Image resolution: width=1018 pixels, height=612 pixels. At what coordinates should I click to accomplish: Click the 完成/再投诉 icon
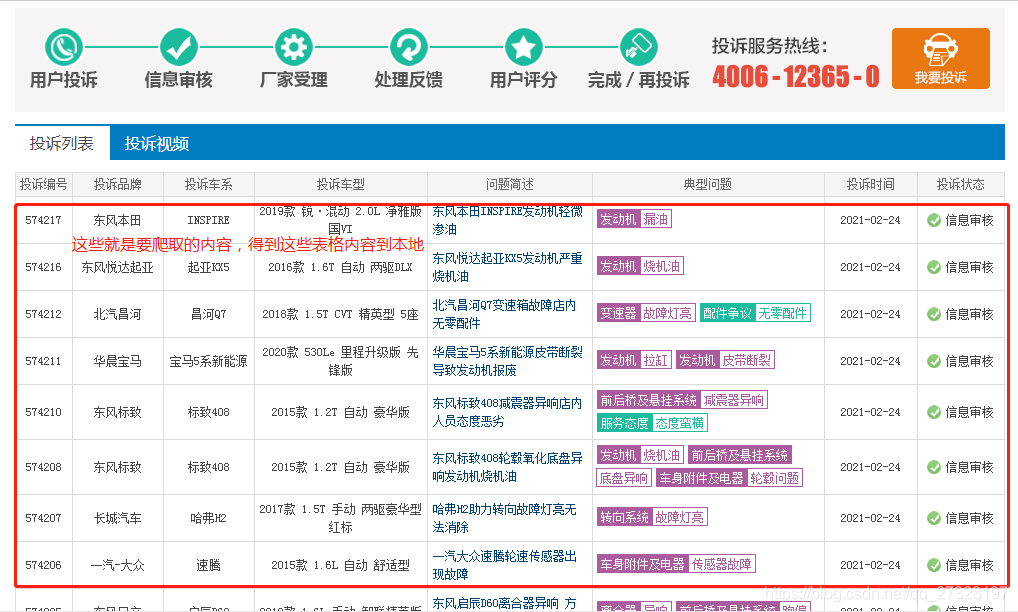[638, 47]
